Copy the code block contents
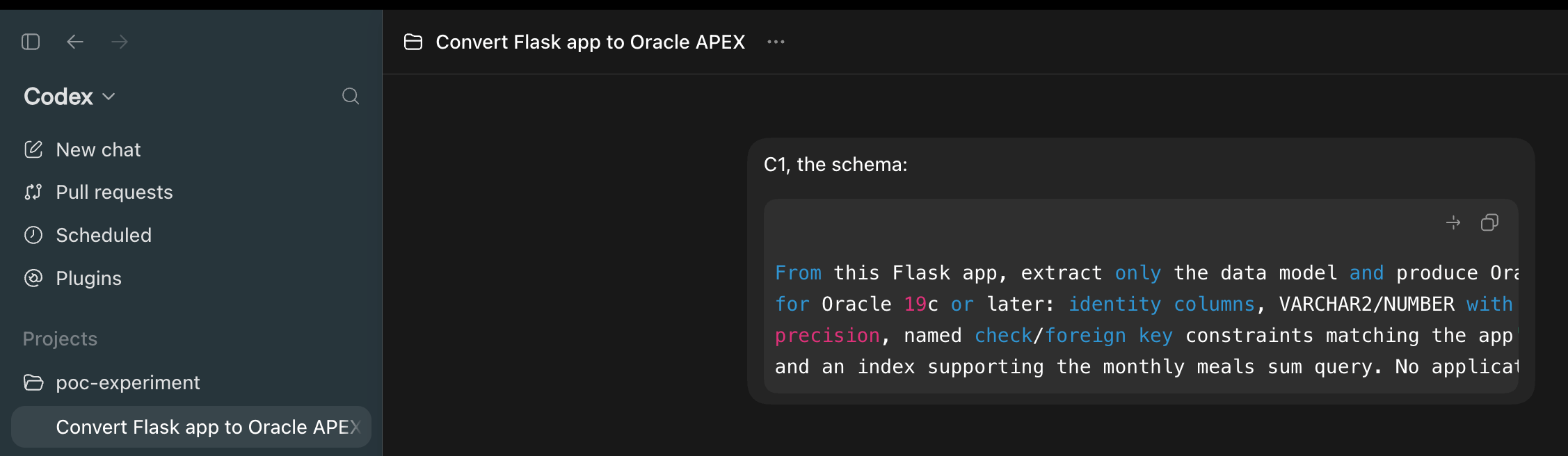This screenshot has width=1568, height=456. click(1489, 222)
